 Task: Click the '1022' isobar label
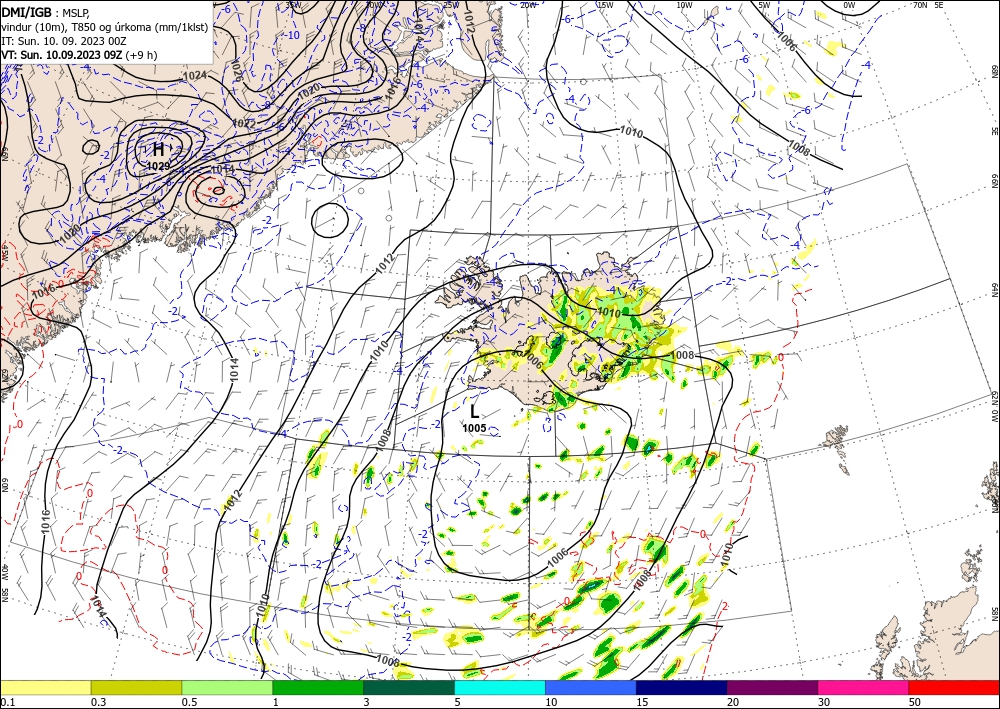pos(244,123)
